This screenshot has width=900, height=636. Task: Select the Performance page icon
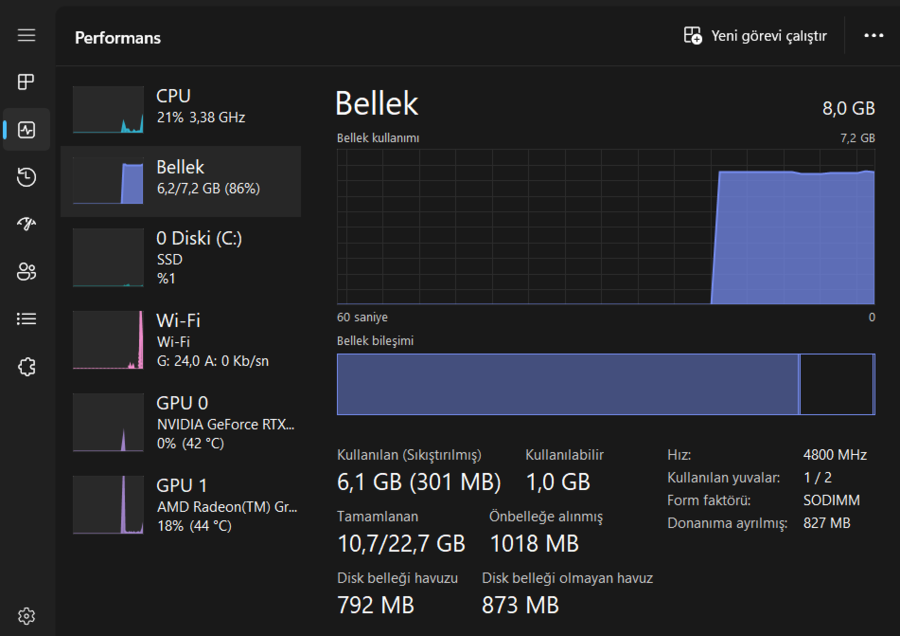click(26, 130)
